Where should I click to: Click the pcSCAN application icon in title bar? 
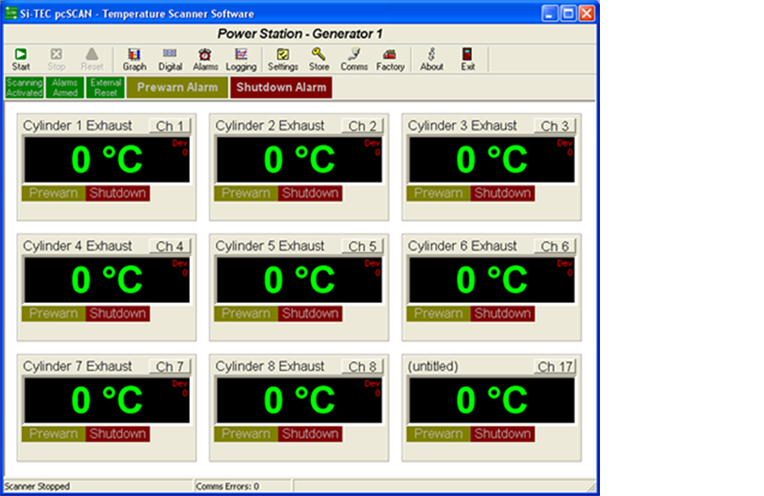coord(11,13)
